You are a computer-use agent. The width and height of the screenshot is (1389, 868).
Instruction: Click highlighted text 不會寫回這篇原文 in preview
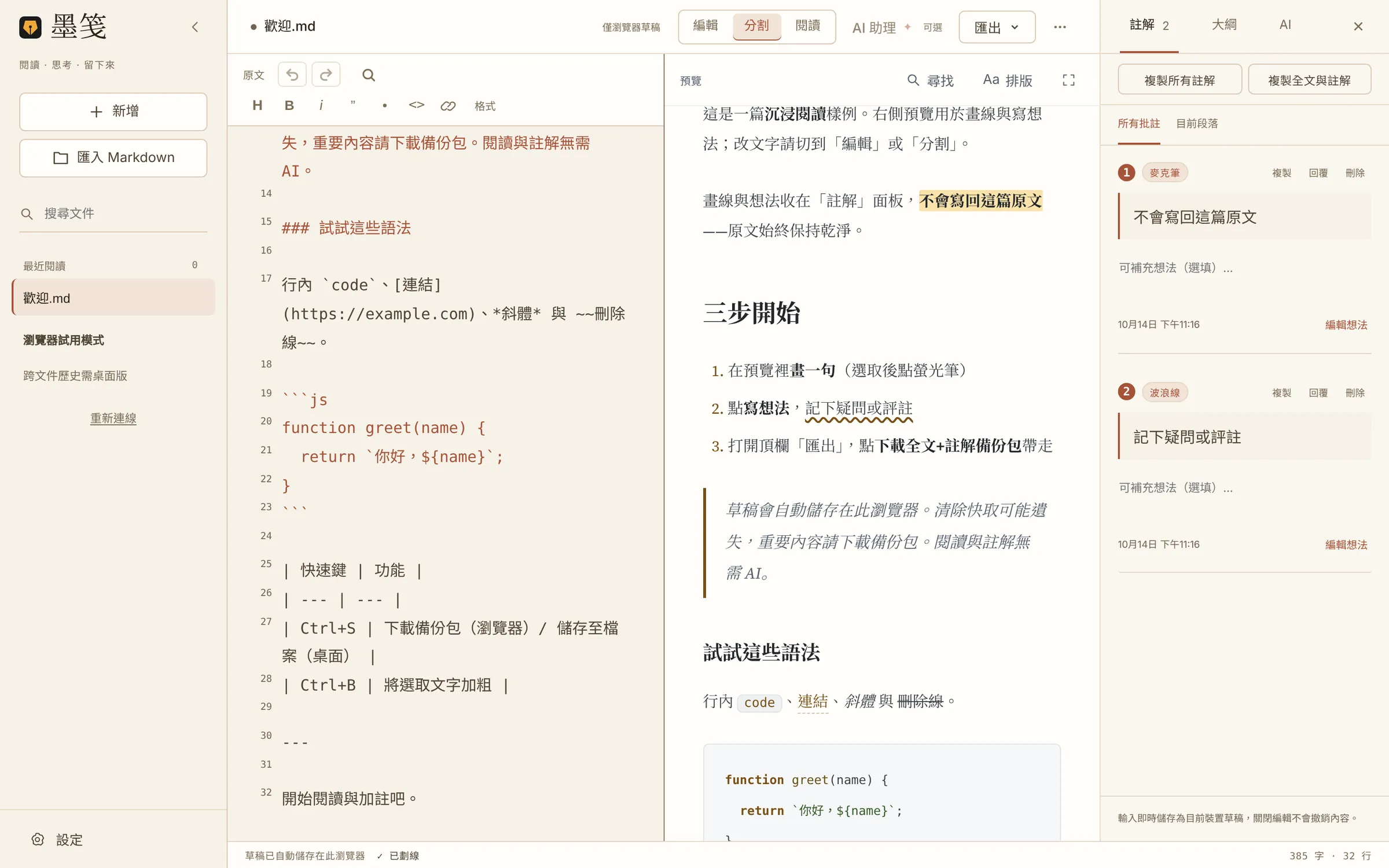[x=980, y=201]
